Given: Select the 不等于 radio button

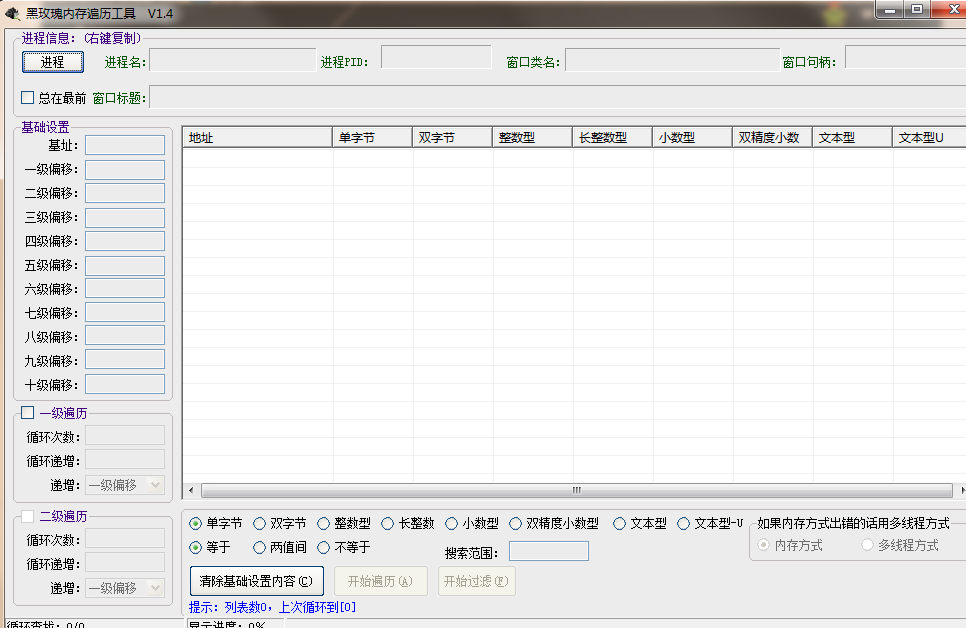Looking at the screenshot, I should tap(323, 547).
